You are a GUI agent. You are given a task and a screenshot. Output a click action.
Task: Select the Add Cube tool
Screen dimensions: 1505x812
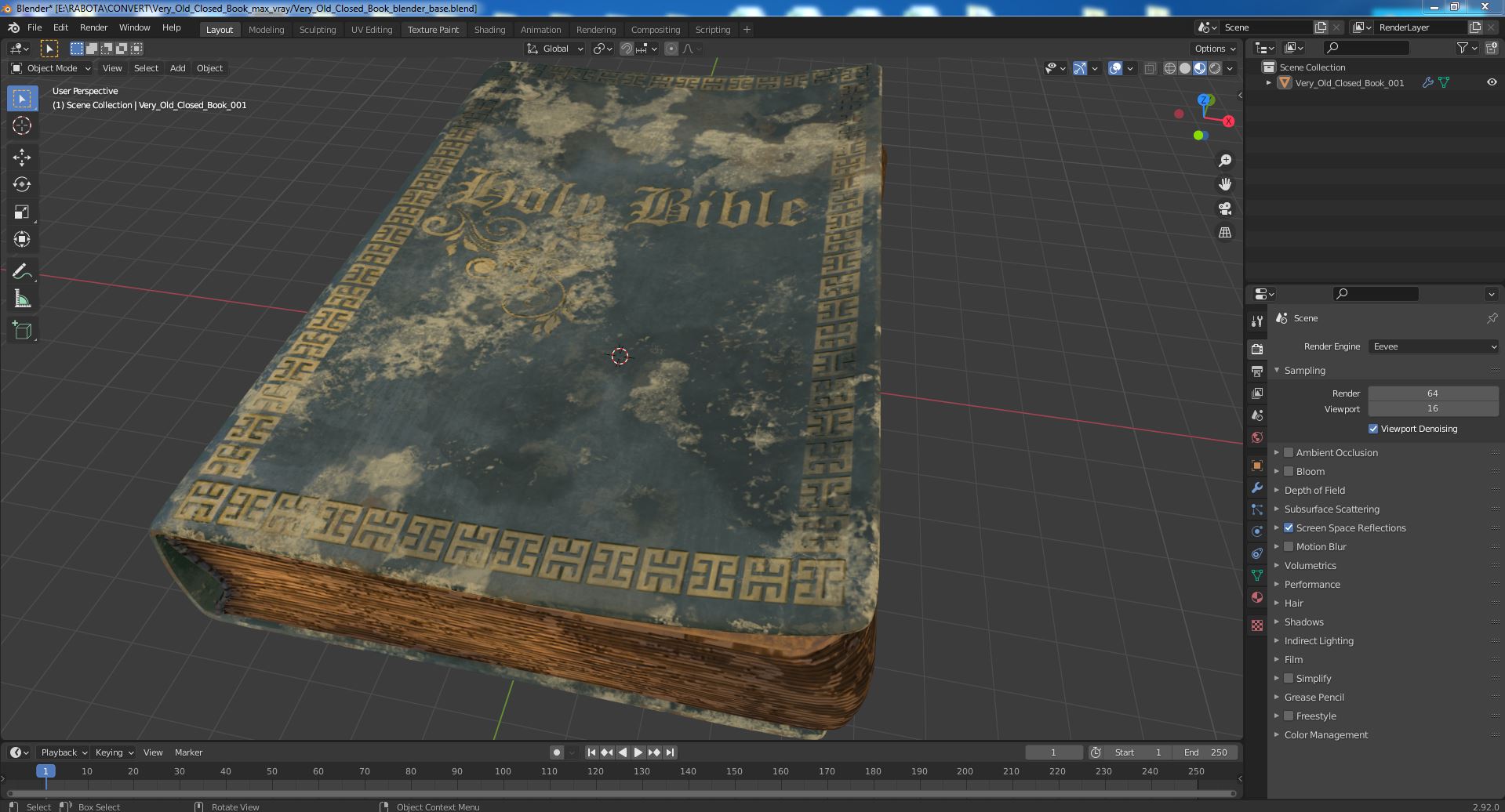tap(22, 331)
